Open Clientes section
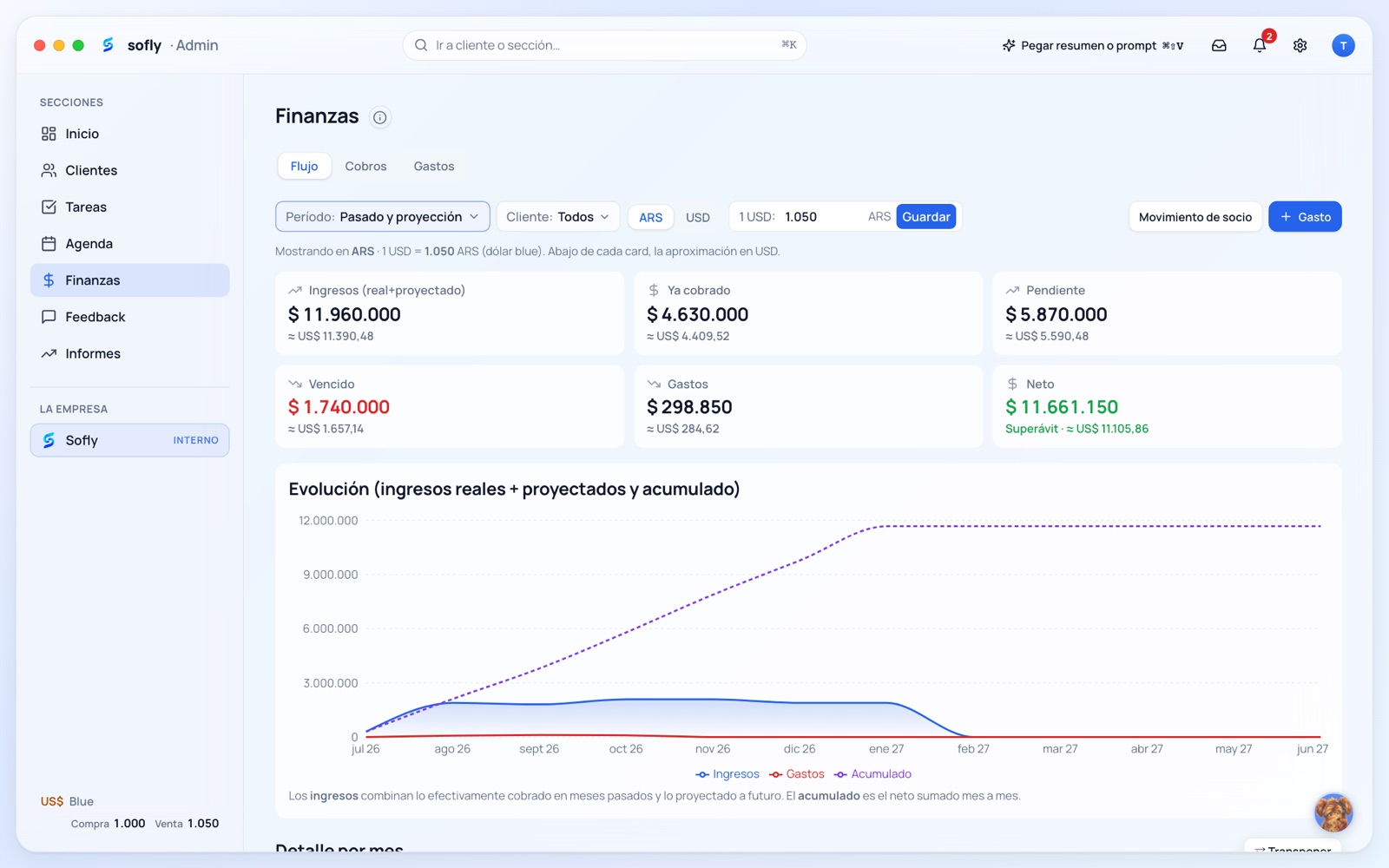This screenshot has width=1389, height=868. (x=130, y=170)
